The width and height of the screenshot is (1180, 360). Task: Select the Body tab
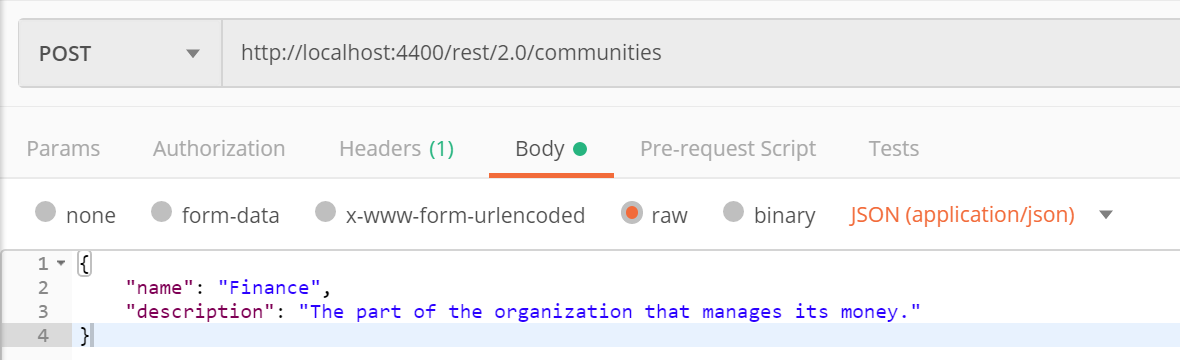click(551, 148)
